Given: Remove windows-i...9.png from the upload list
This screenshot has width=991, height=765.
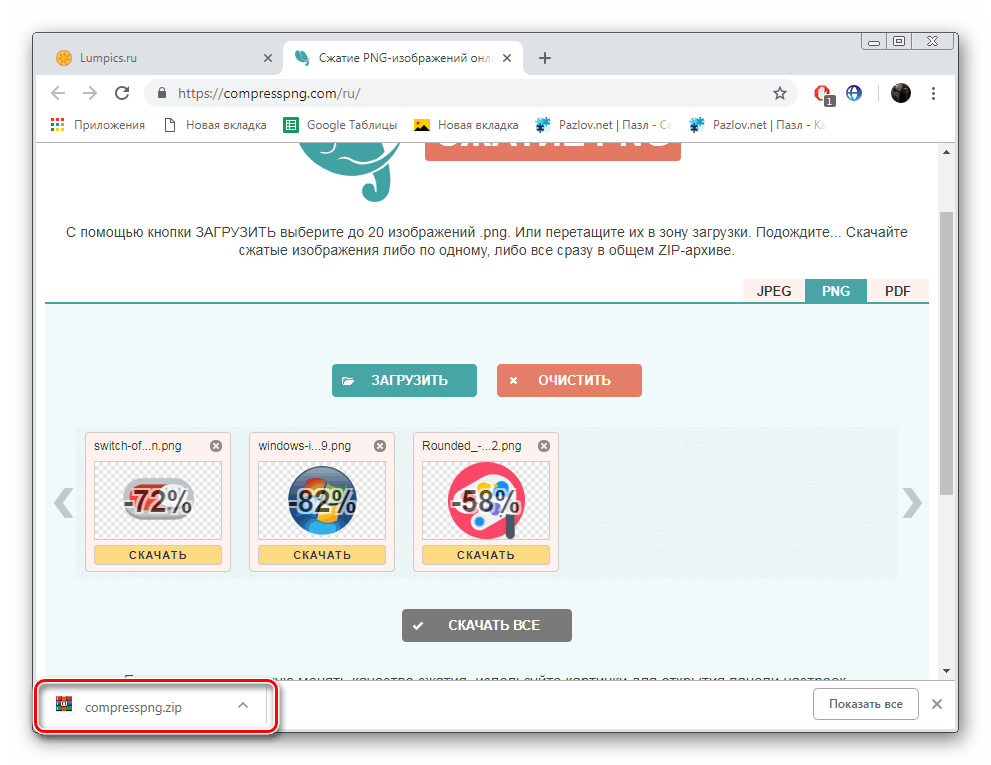Looking at the screenshot, I should (379, 446).
